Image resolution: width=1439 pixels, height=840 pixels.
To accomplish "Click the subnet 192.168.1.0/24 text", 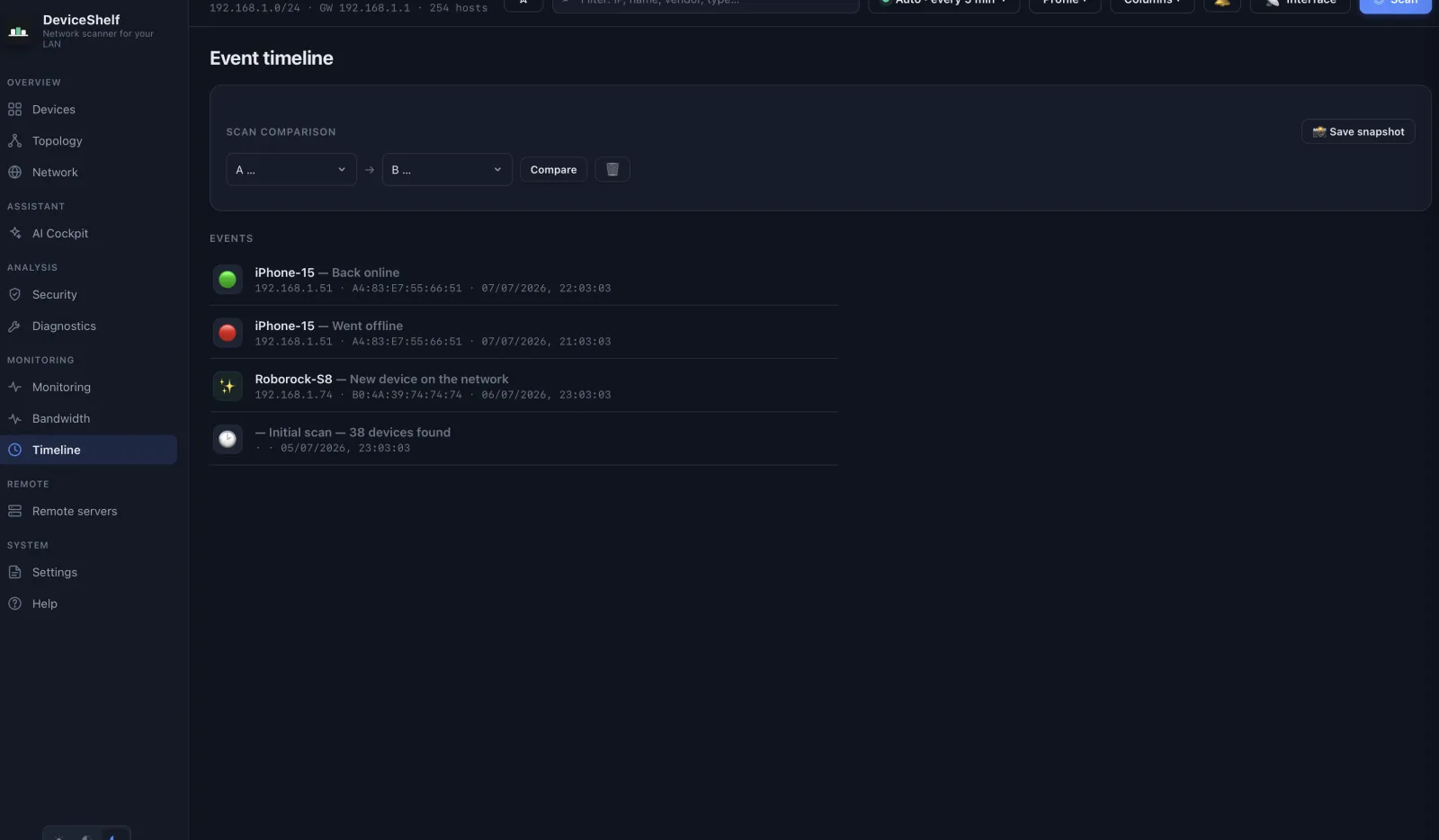I will pyautogui.click(x=255, y=8).
